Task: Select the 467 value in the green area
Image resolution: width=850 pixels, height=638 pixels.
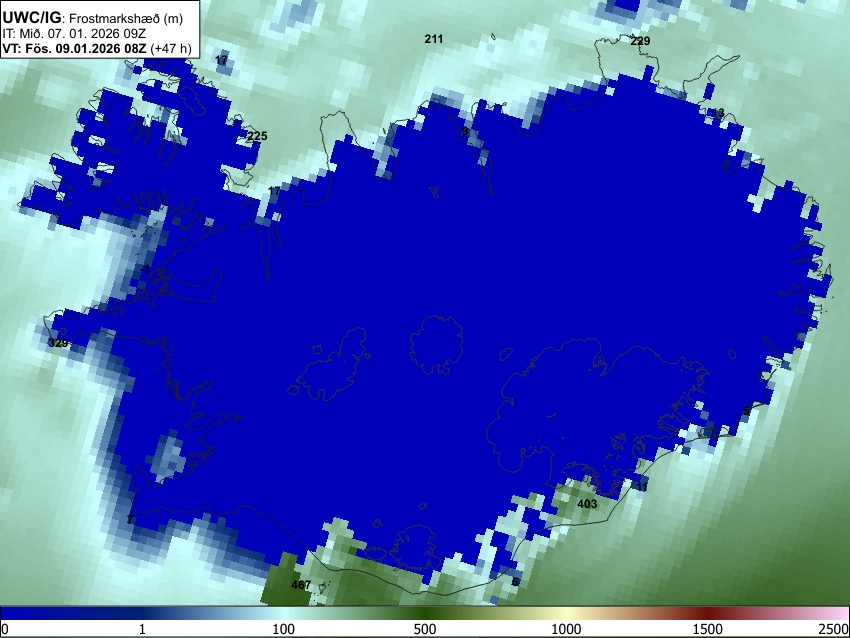Action: click(x=301, y=585)
